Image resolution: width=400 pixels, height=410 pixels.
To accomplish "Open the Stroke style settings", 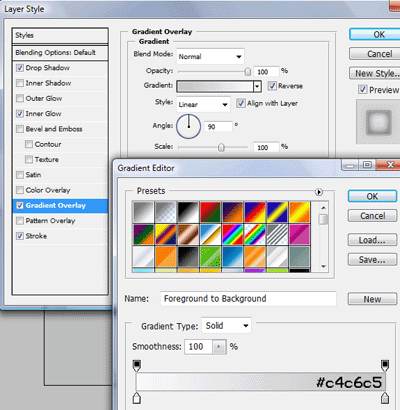I will click(36, 236).
